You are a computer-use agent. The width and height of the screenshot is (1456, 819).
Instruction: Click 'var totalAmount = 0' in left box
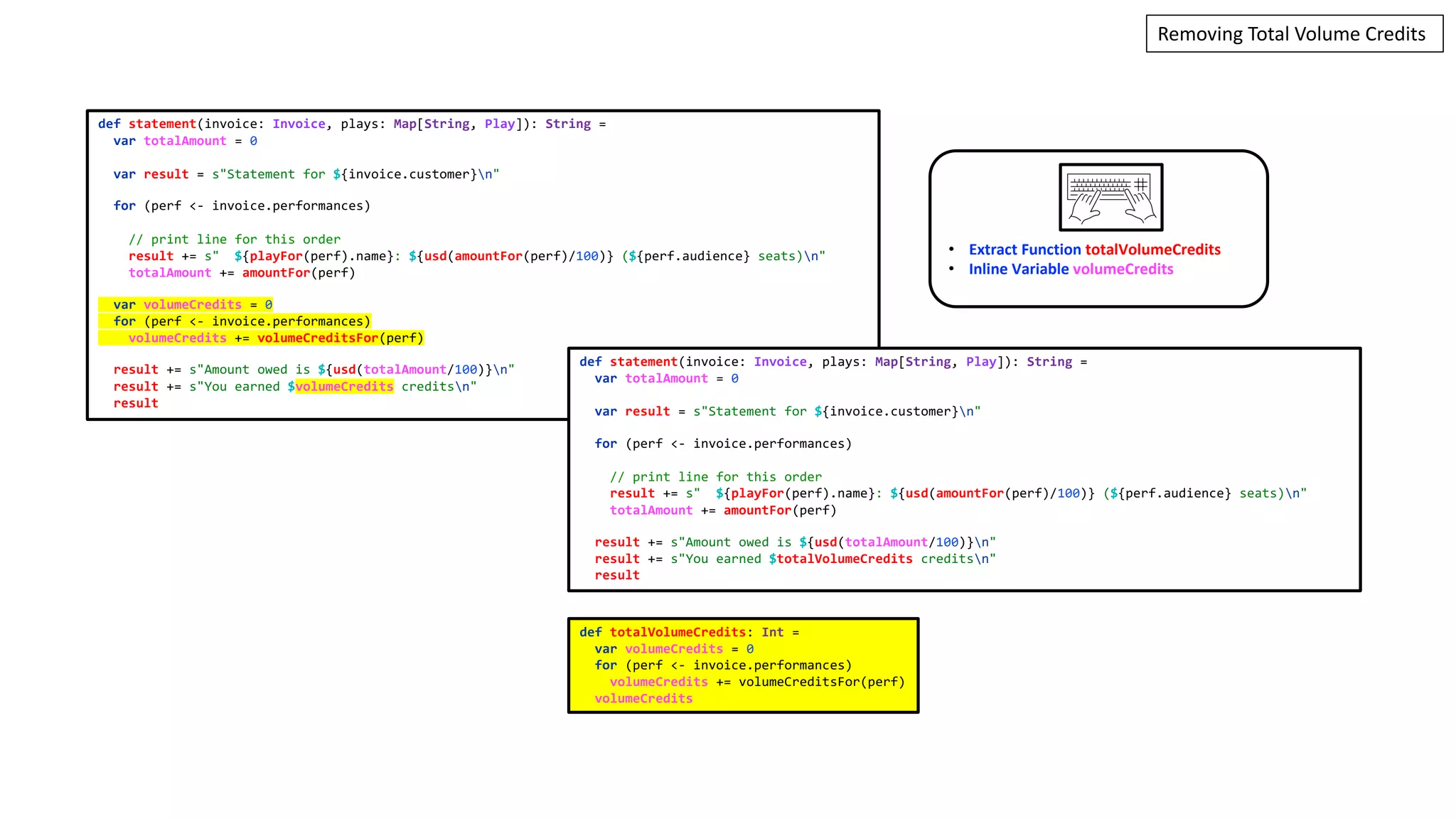pyautogui.click(x=185, y=141)
